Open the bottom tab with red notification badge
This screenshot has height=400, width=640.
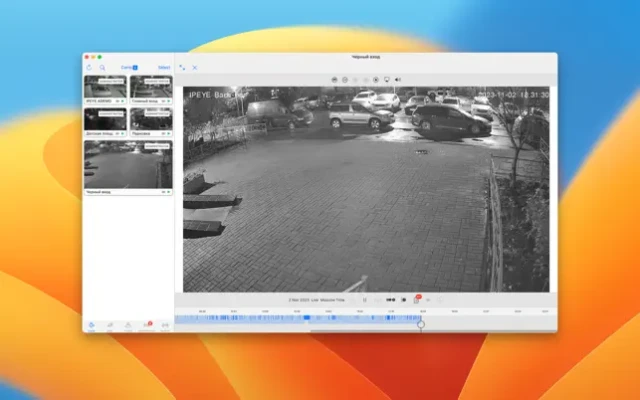point(147,325)
